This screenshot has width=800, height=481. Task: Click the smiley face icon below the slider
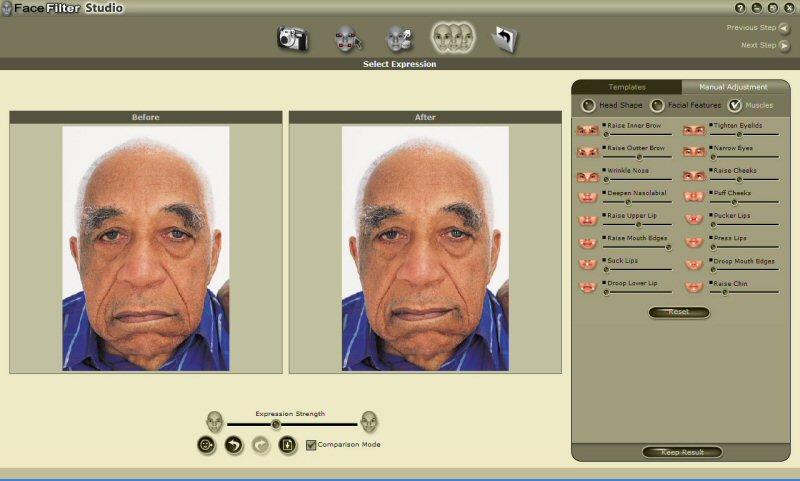pos(206,445)
